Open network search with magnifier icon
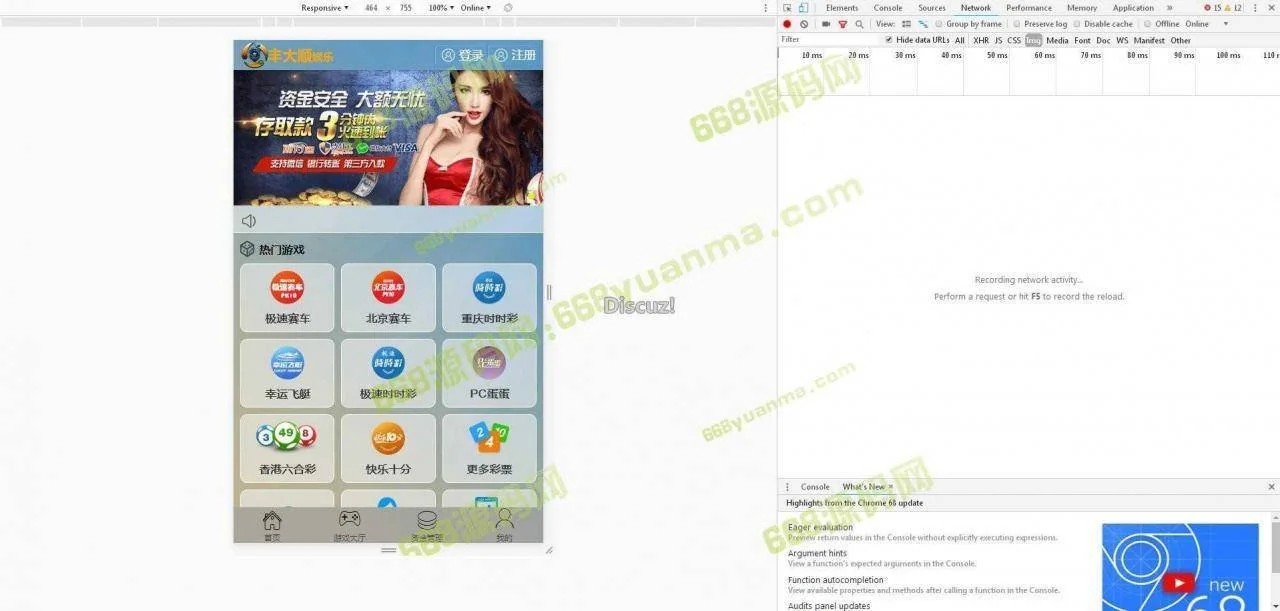1280x611 pixels. point(859,24)
